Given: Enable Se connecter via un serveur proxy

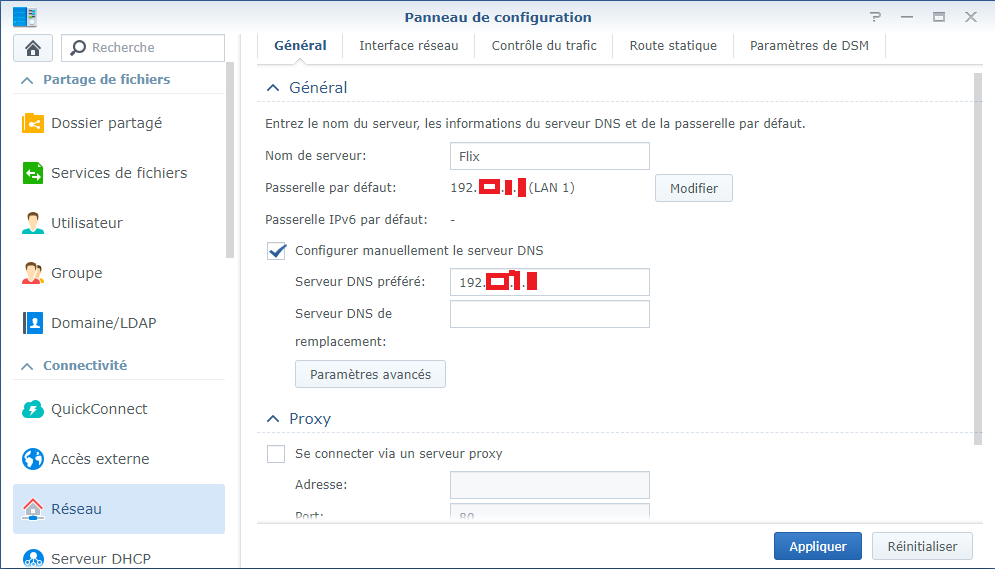Looking at the screenshot, I should click(277, 454).
